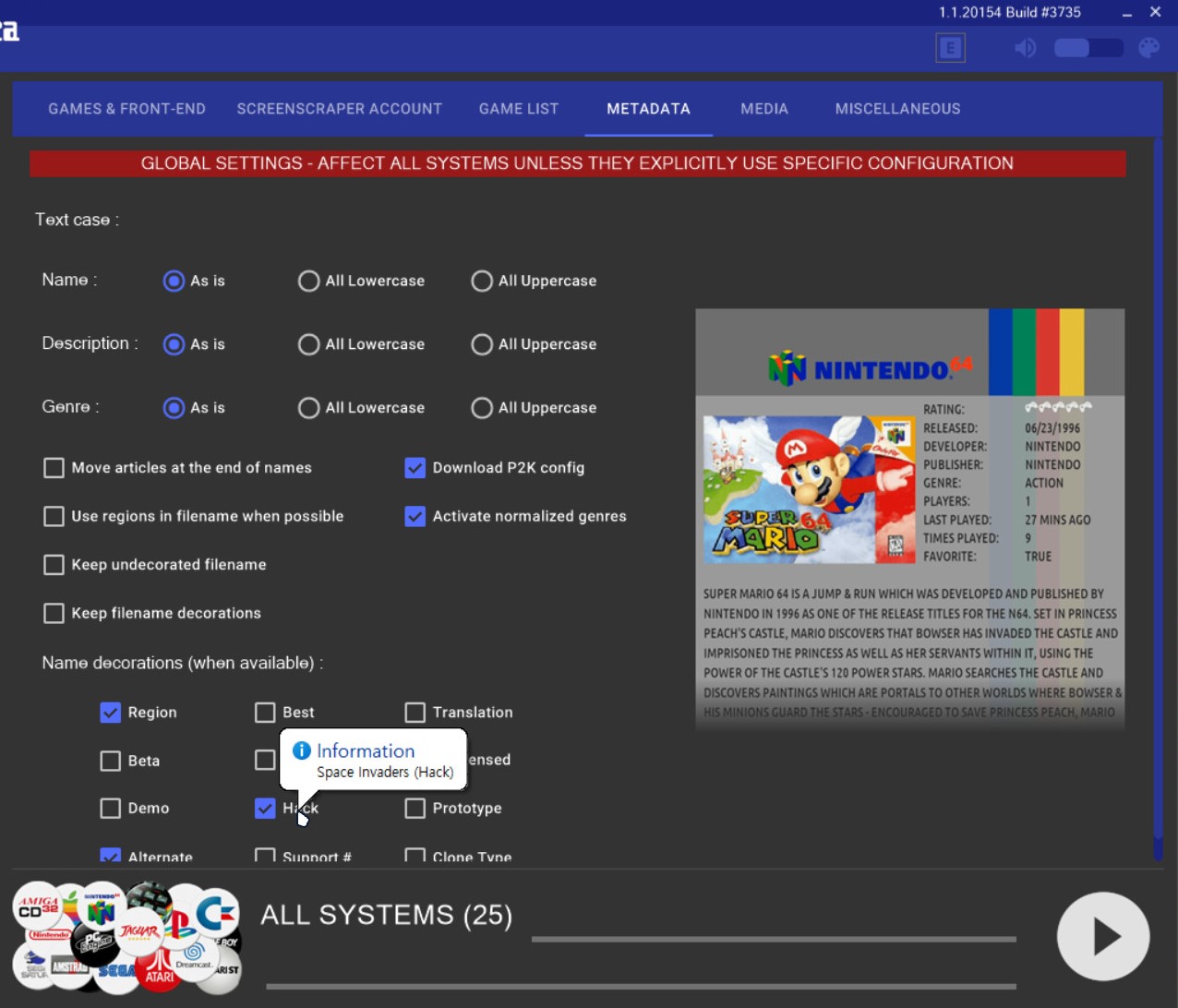The height and width of the screenshot is (1008, 1178).
Task: Click the red Atari system logo
Action: tap(159, 972)
